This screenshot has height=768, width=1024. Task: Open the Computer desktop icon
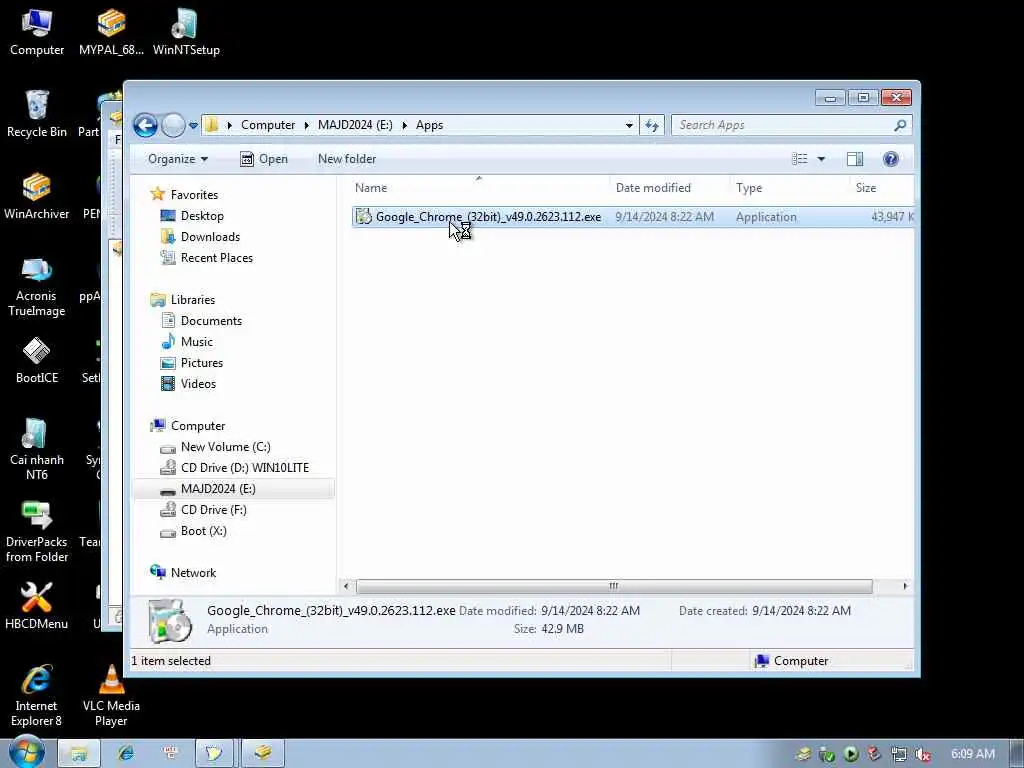(37, 33)
